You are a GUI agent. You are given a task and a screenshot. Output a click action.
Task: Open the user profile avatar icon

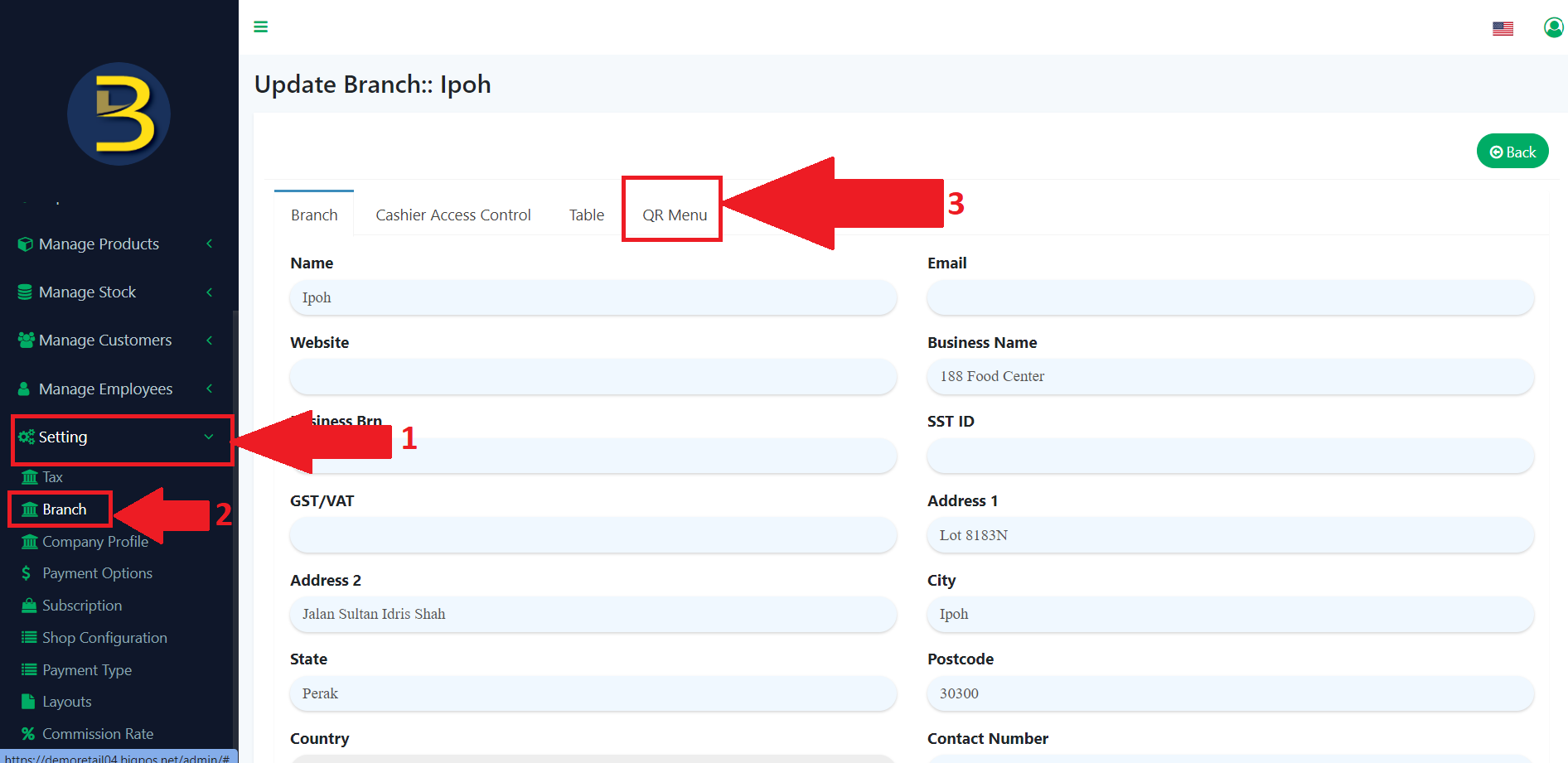pyautogui.click(x=1554, y=27)
